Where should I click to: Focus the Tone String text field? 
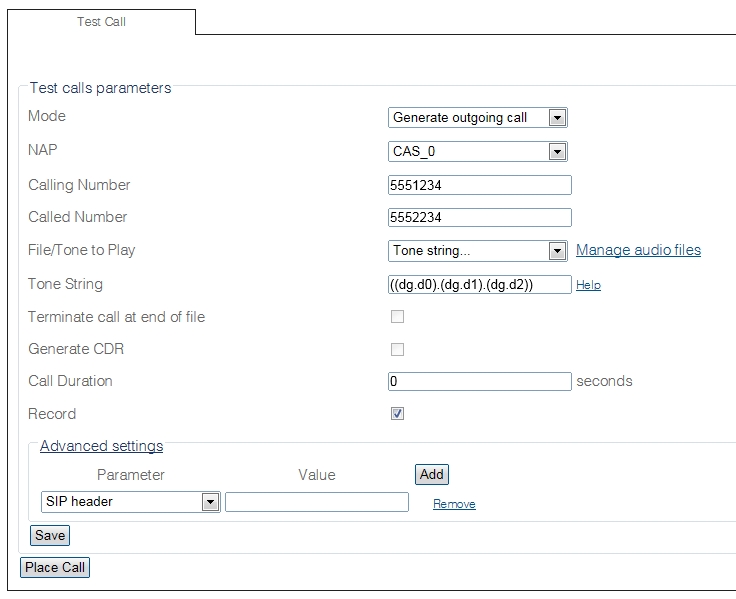coord(479,285)
